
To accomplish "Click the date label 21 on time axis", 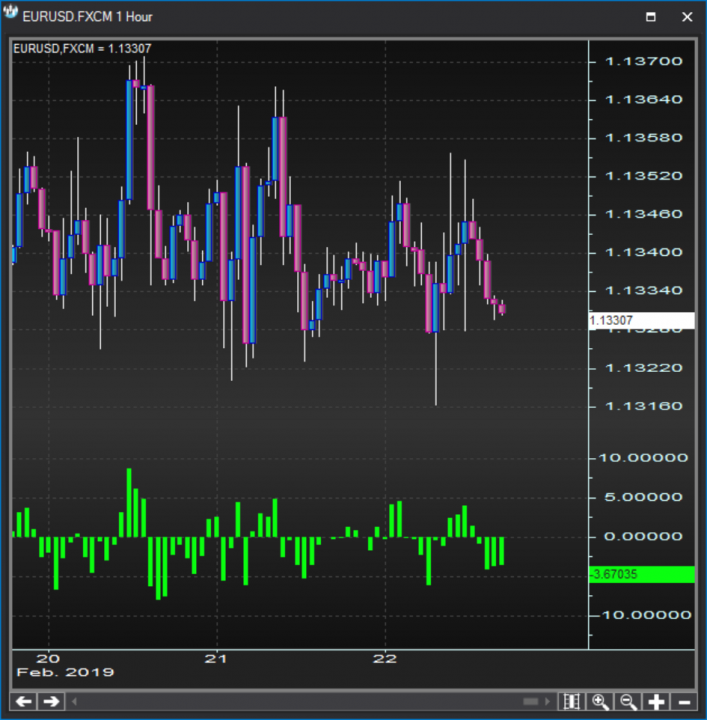I will 216,659.
